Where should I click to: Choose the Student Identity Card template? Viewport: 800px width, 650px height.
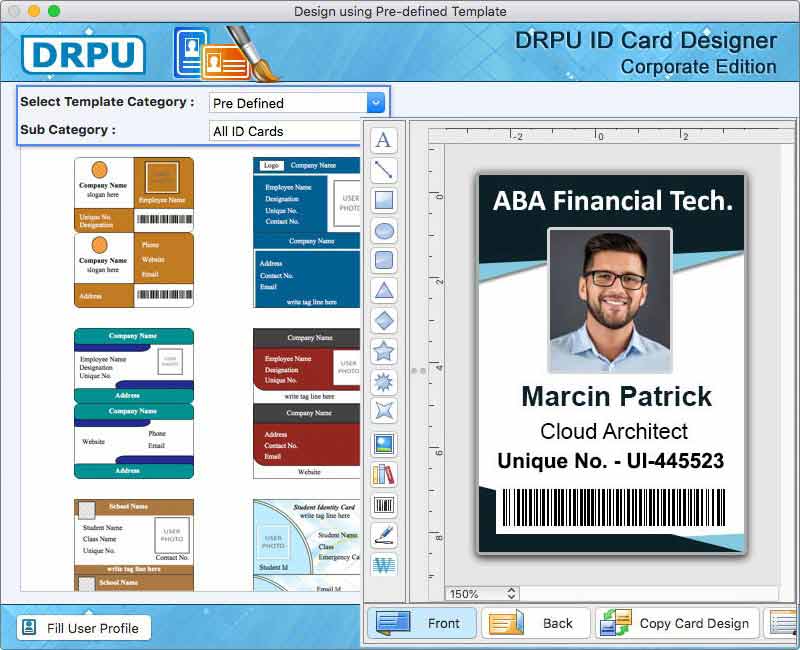tap(307, 545)
